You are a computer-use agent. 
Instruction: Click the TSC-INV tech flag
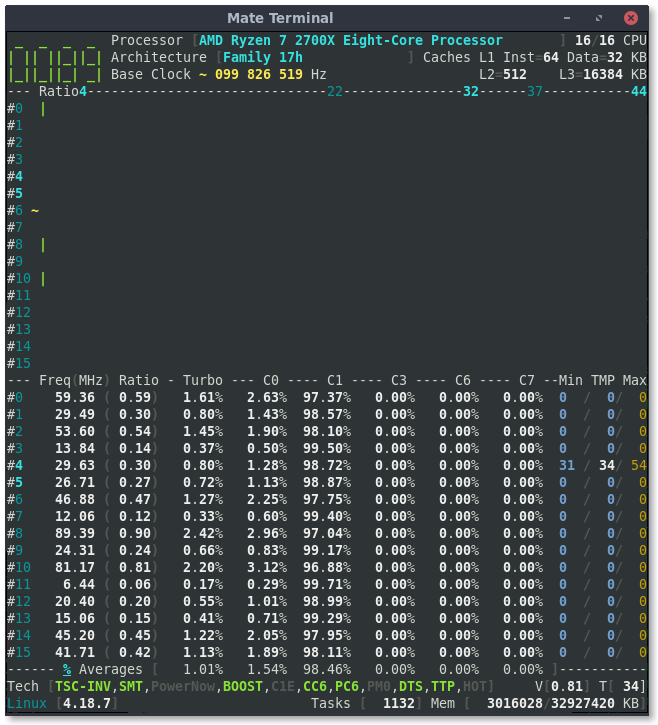click(83, 687)
